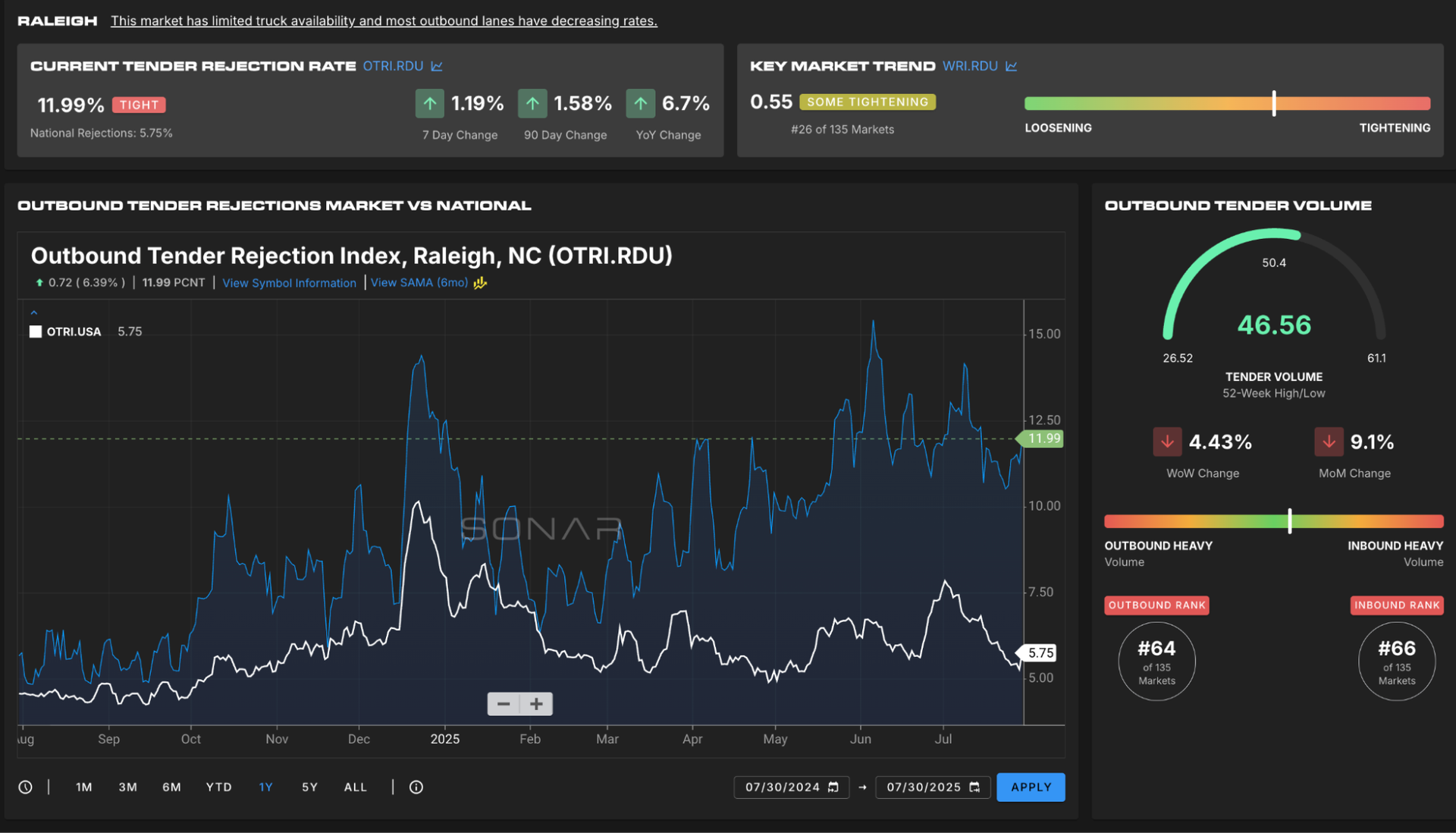The image size is (1456, 833).
Task: Click the 26.52 low value on gauge
Action: tap(1178, 358)
